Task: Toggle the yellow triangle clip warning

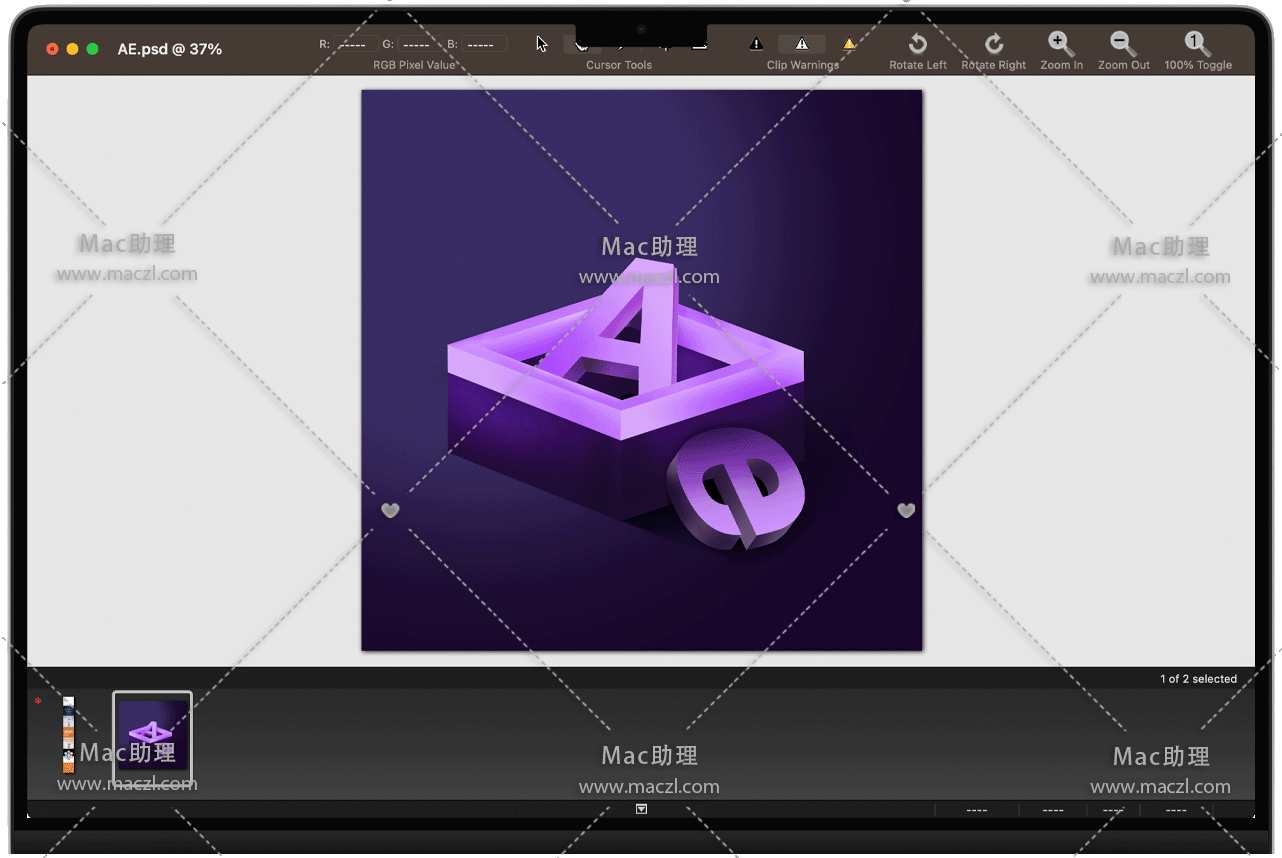Action: point(849,44)
